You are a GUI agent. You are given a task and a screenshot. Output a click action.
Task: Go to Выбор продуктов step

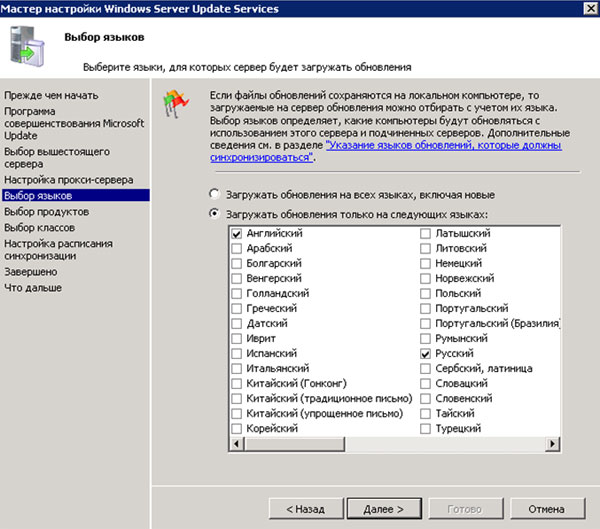(x=46, y=212)
